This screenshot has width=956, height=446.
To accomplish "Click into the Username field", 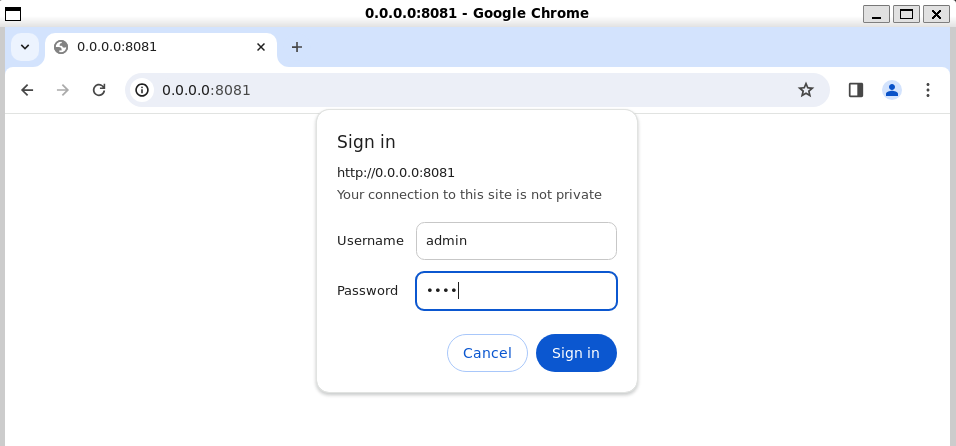I will click(516, 241).
